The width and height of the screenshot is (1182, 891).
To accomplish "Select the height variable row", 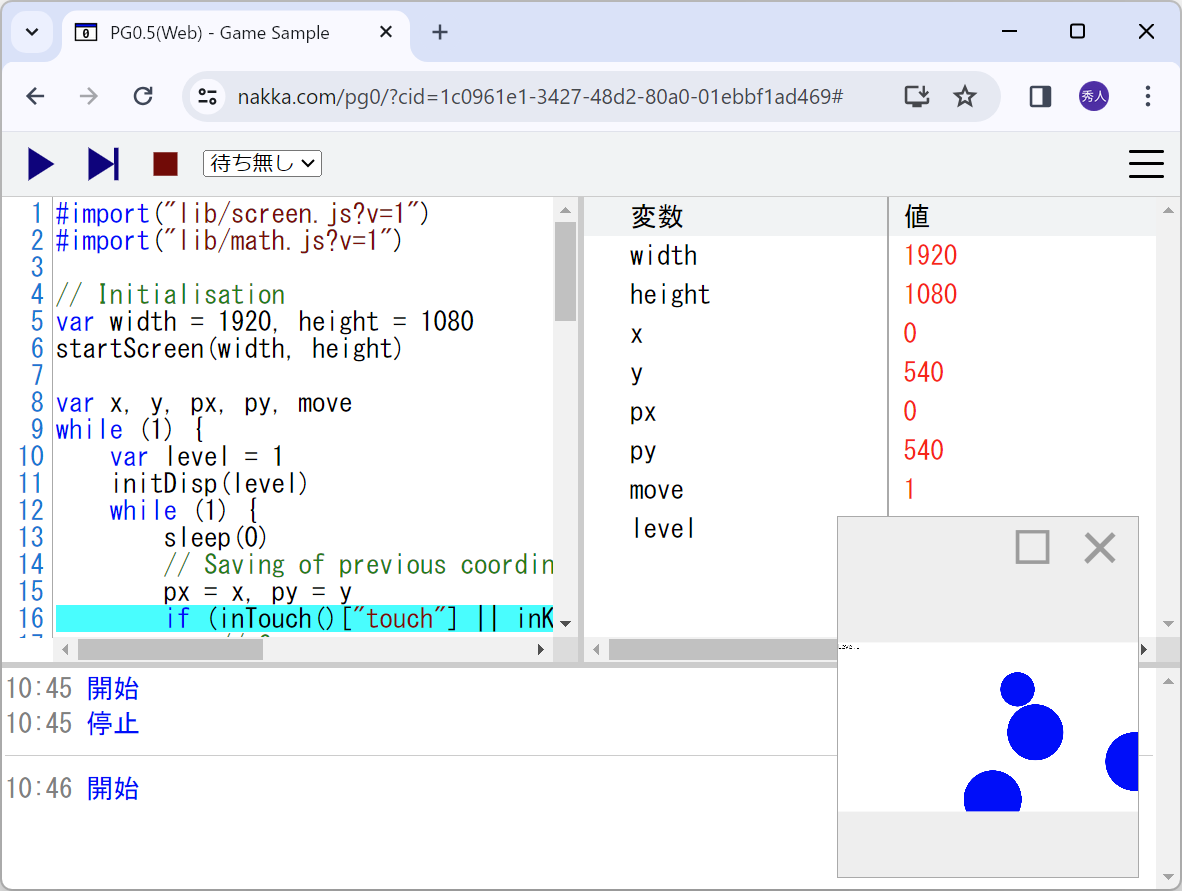I will 870,295.
